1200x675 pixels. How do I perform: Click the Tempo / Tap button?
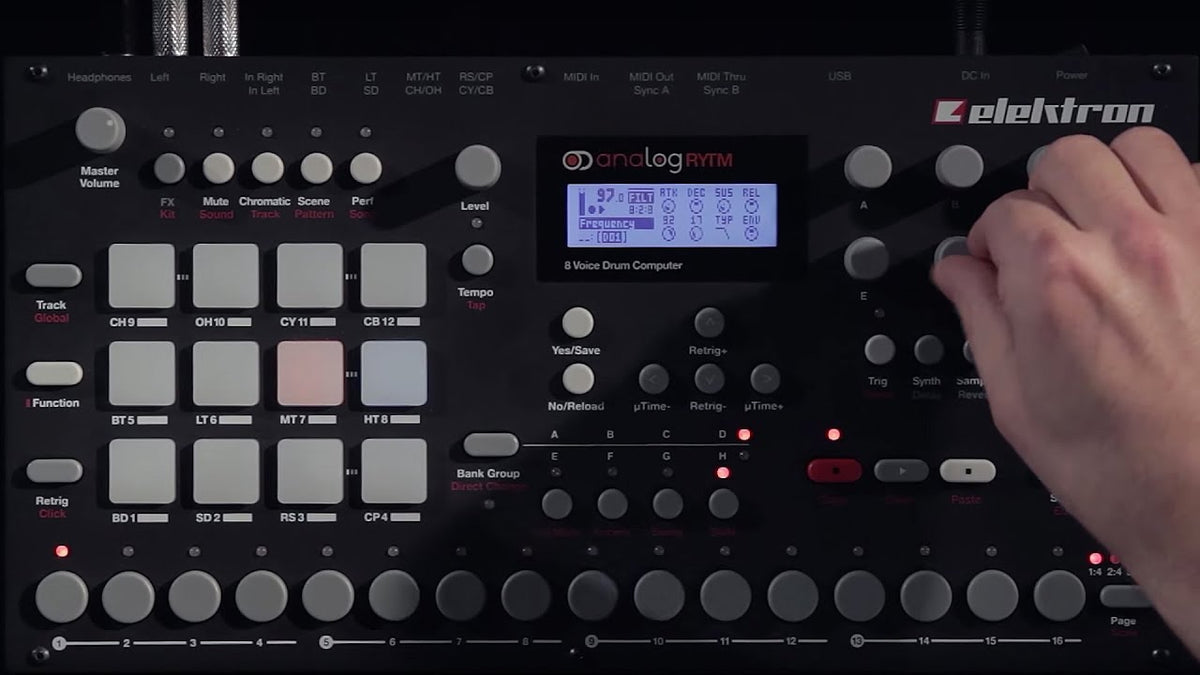tap(477, 260)
